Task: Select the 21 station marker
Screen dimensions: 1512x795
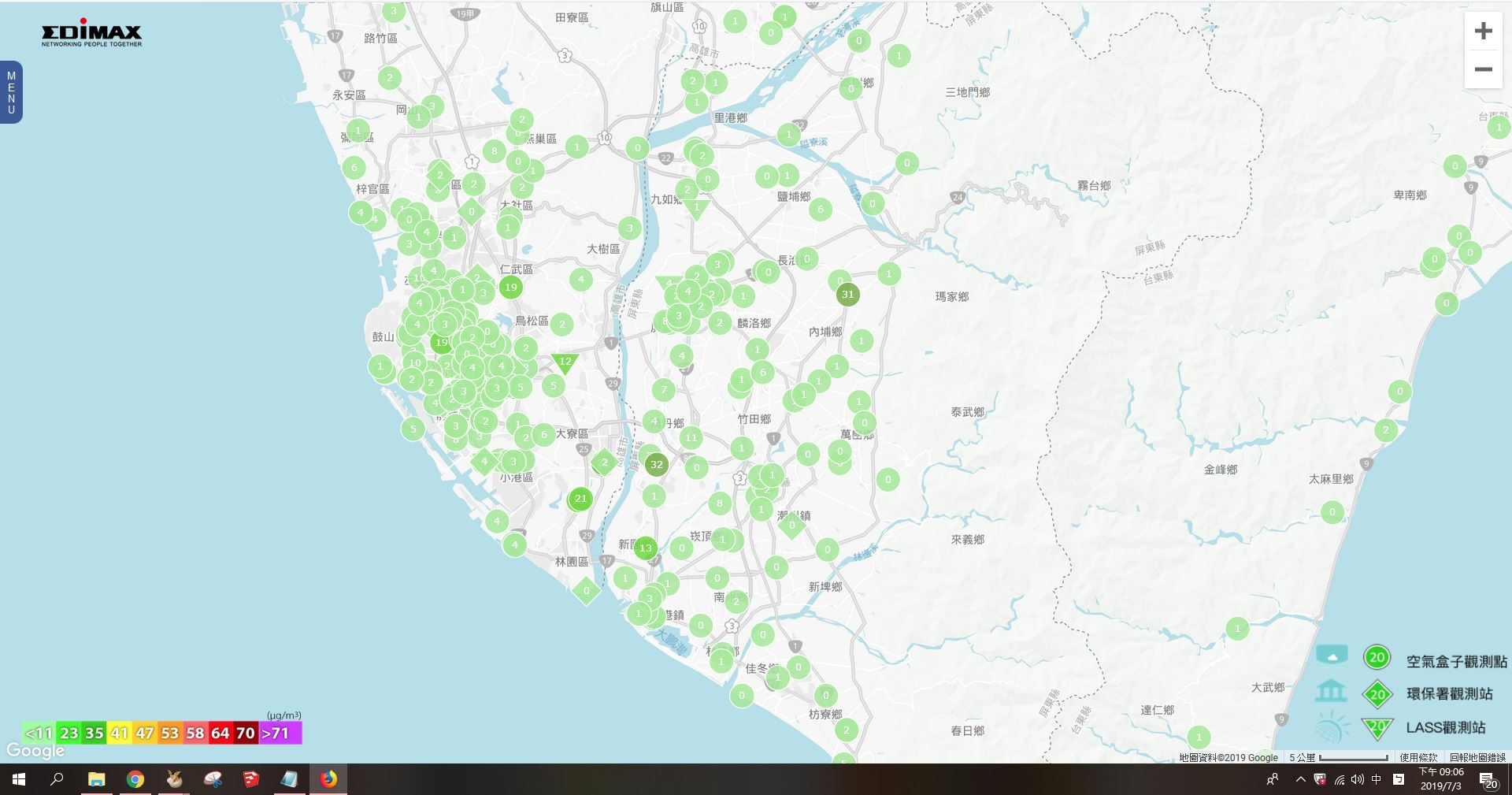Action: coord(580,499)
